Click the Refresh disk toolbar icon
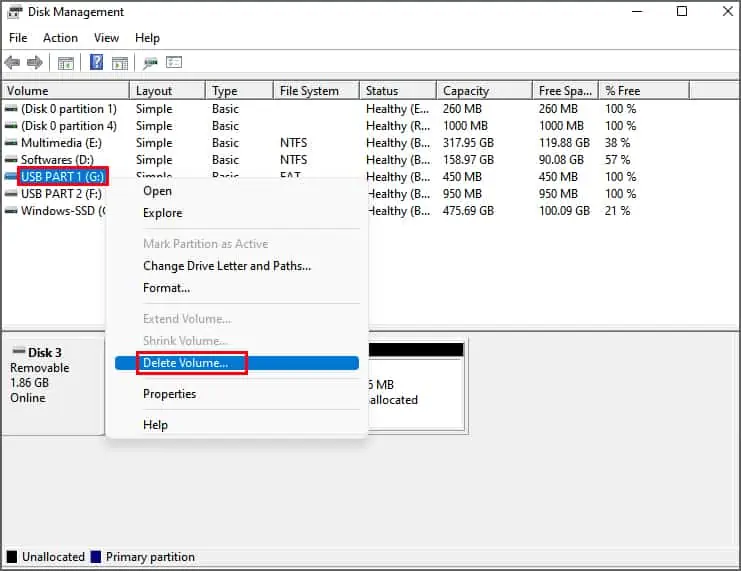 151,63
